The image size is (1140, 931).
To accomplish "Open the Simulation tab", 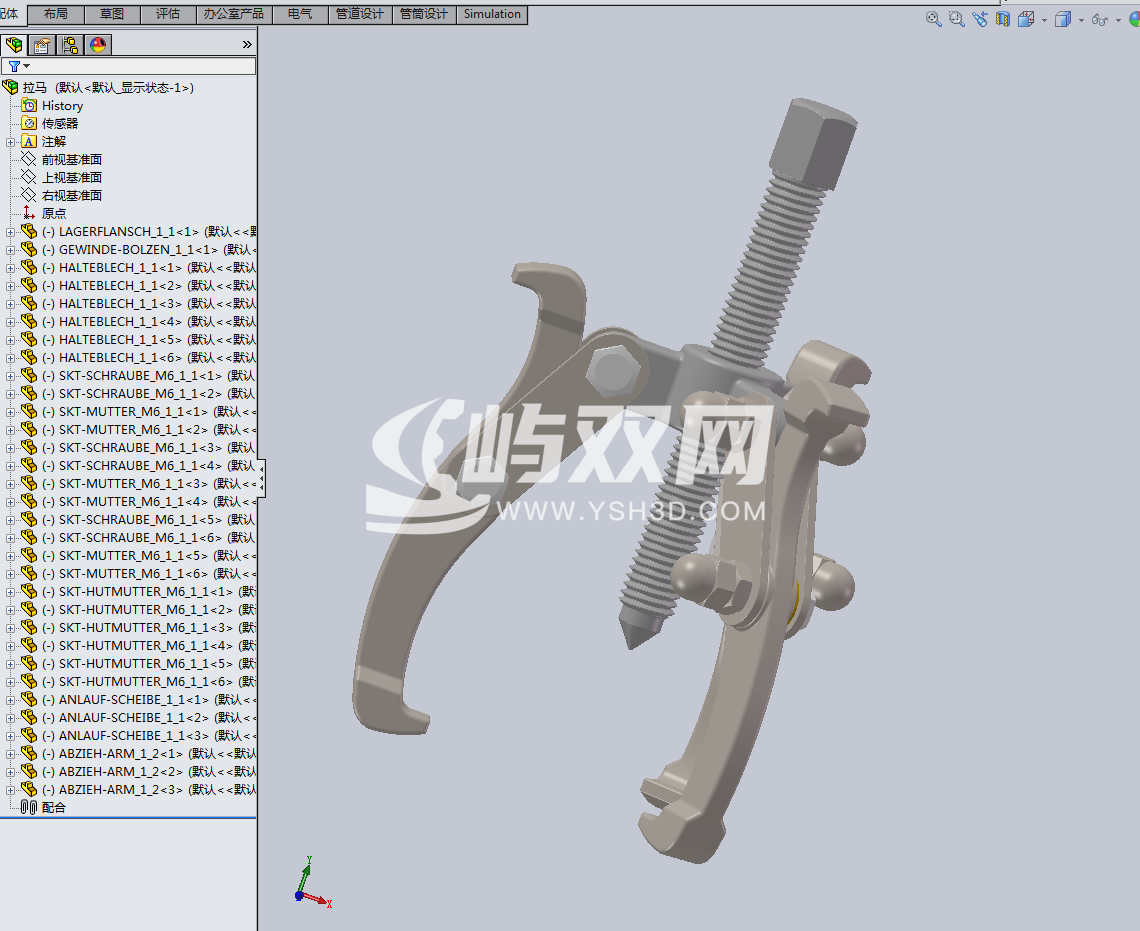I will point(492,14).
